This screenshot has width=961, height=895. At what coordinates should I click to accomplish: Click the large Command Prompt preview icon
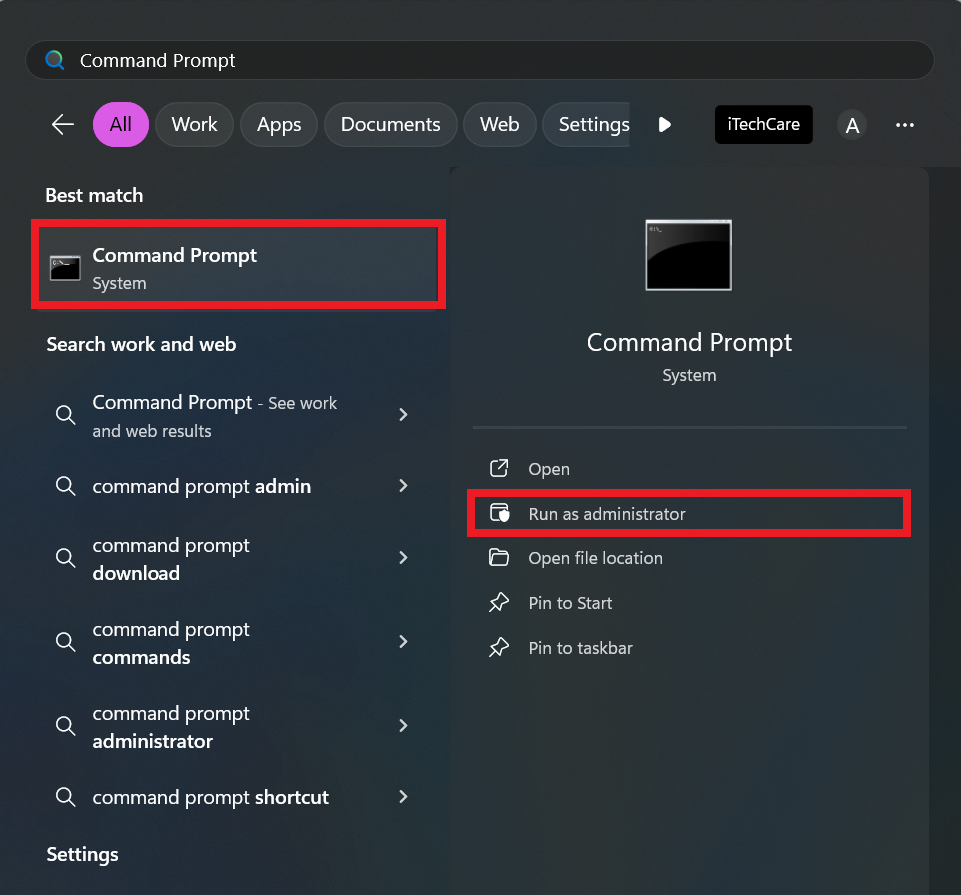tap(688, 255)
